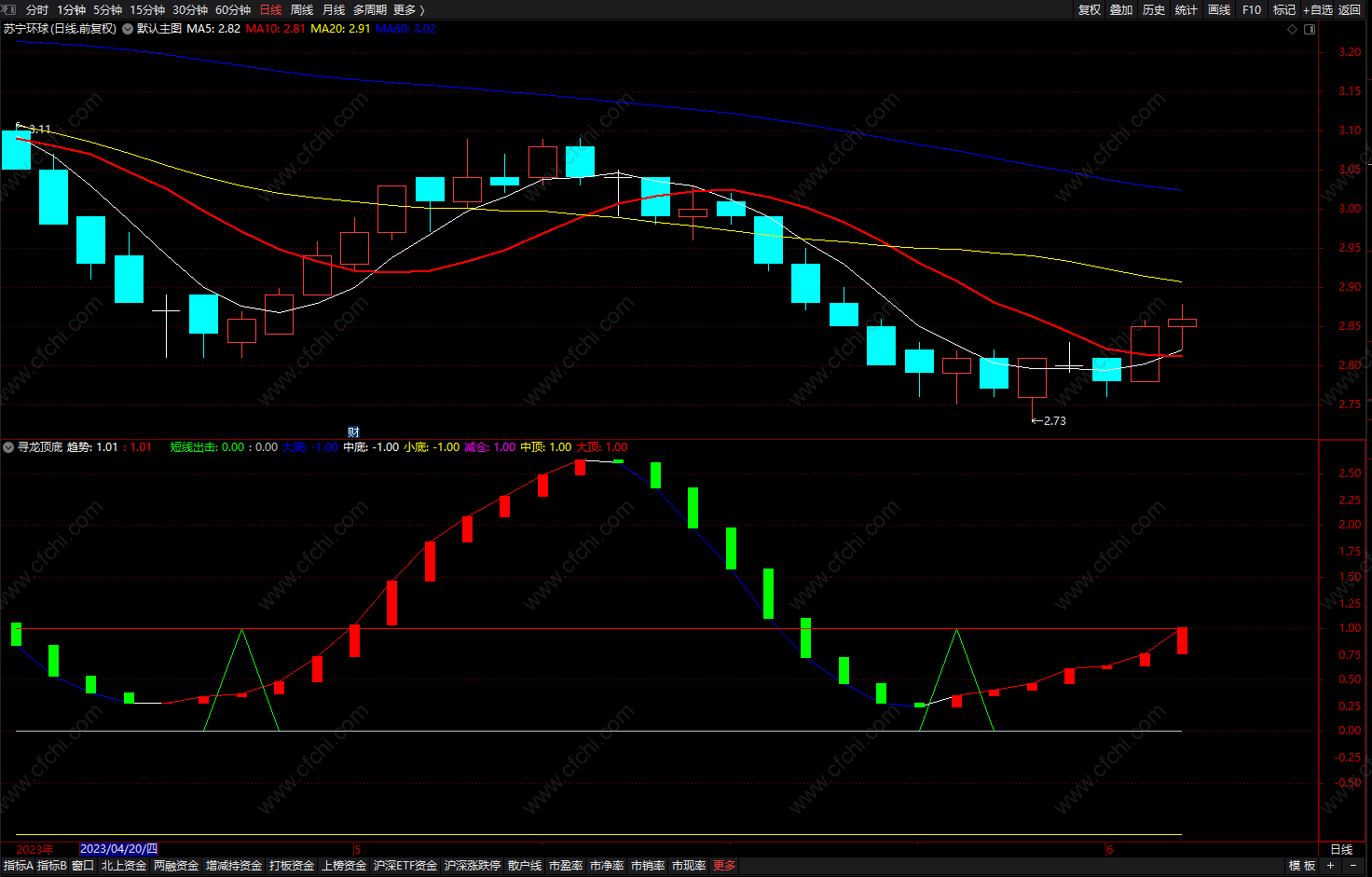
Task: Click 寻龙顶底 indicator name
Action: coord(40,447)
